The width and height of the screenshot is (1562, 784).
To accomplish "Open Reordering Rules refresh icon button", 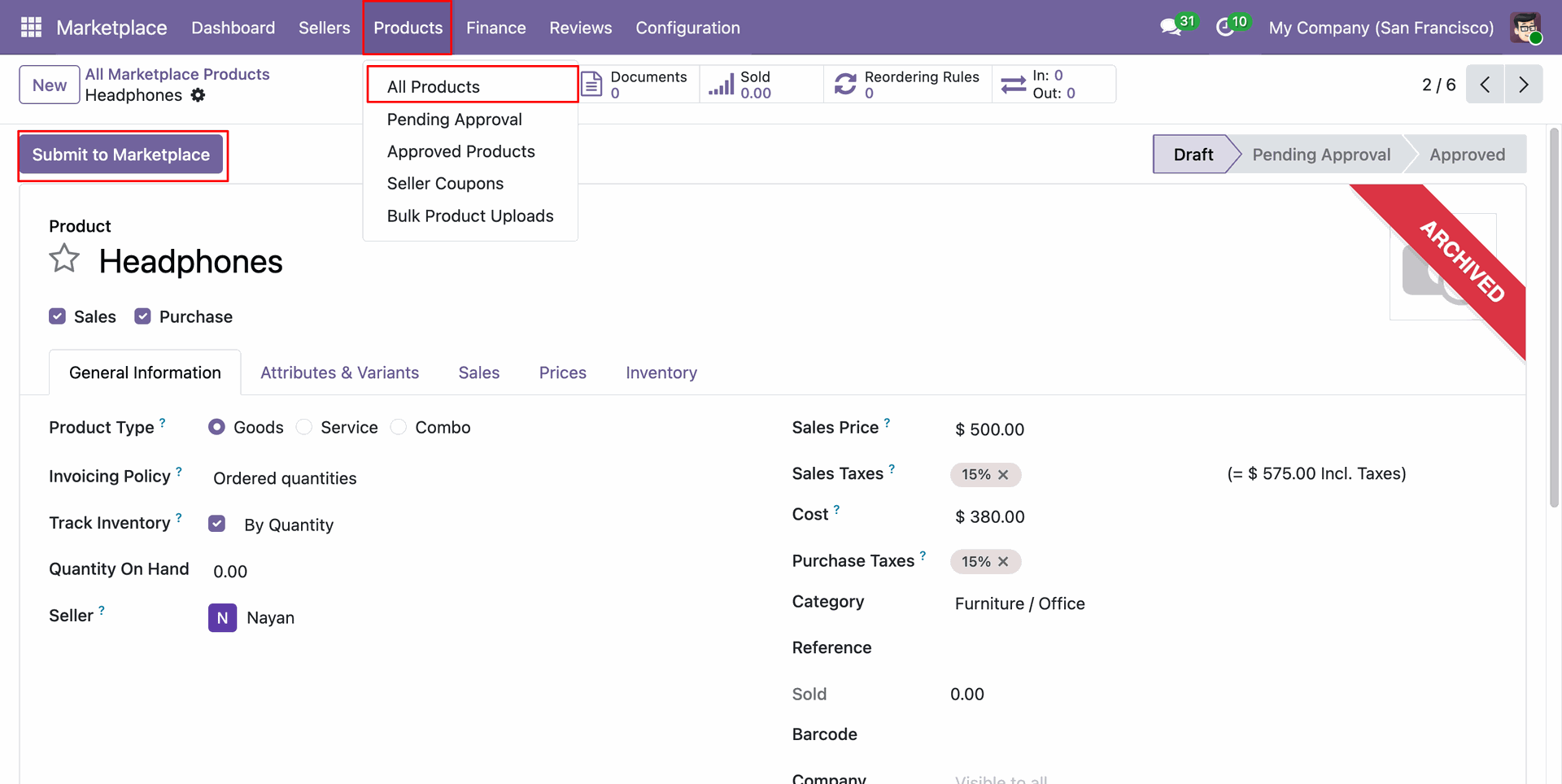I will pyautogui.click(x=908, y=84).
